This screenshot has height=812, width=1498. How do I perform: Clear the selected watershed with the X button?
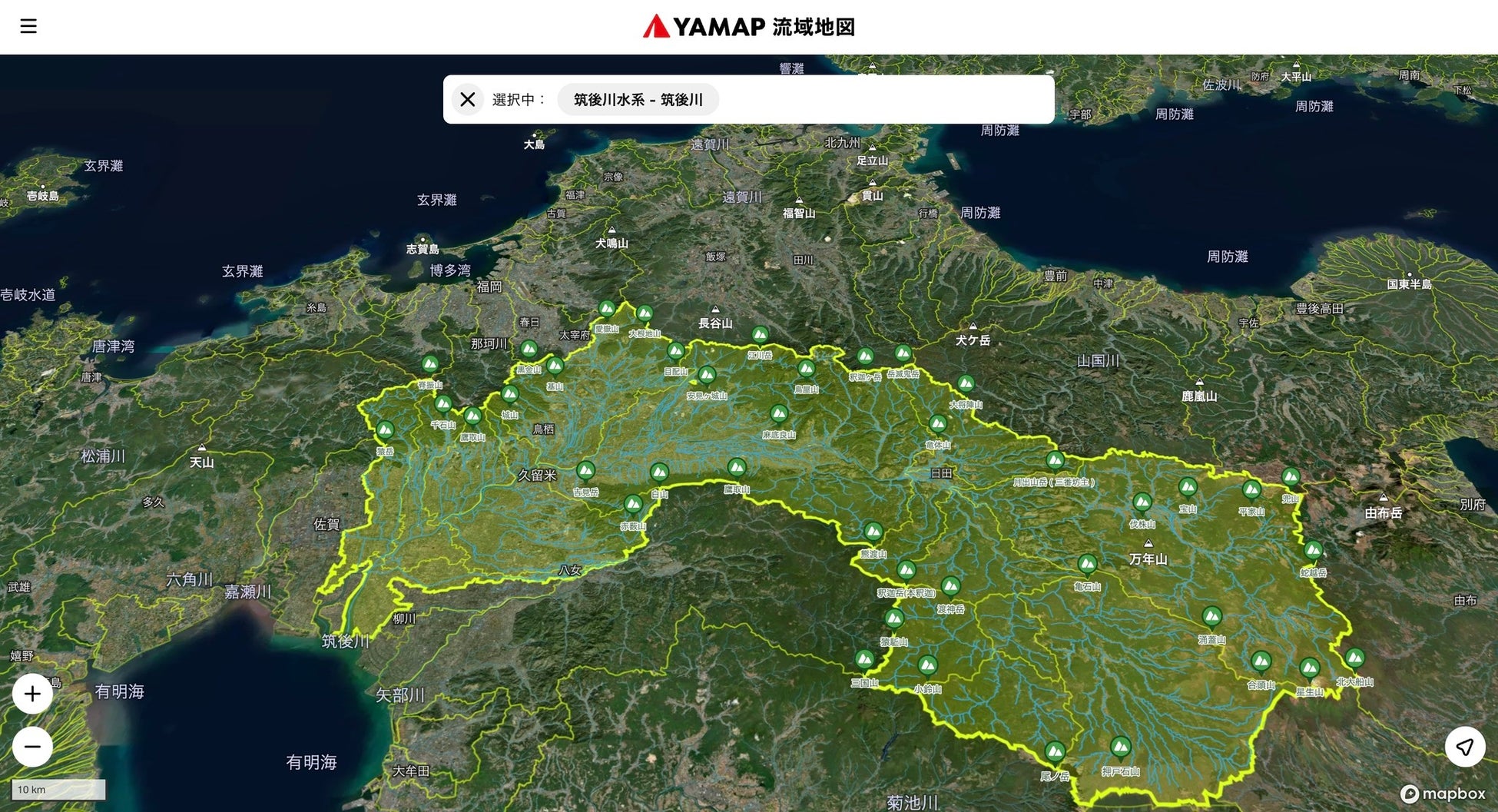(x=468, y=99)
